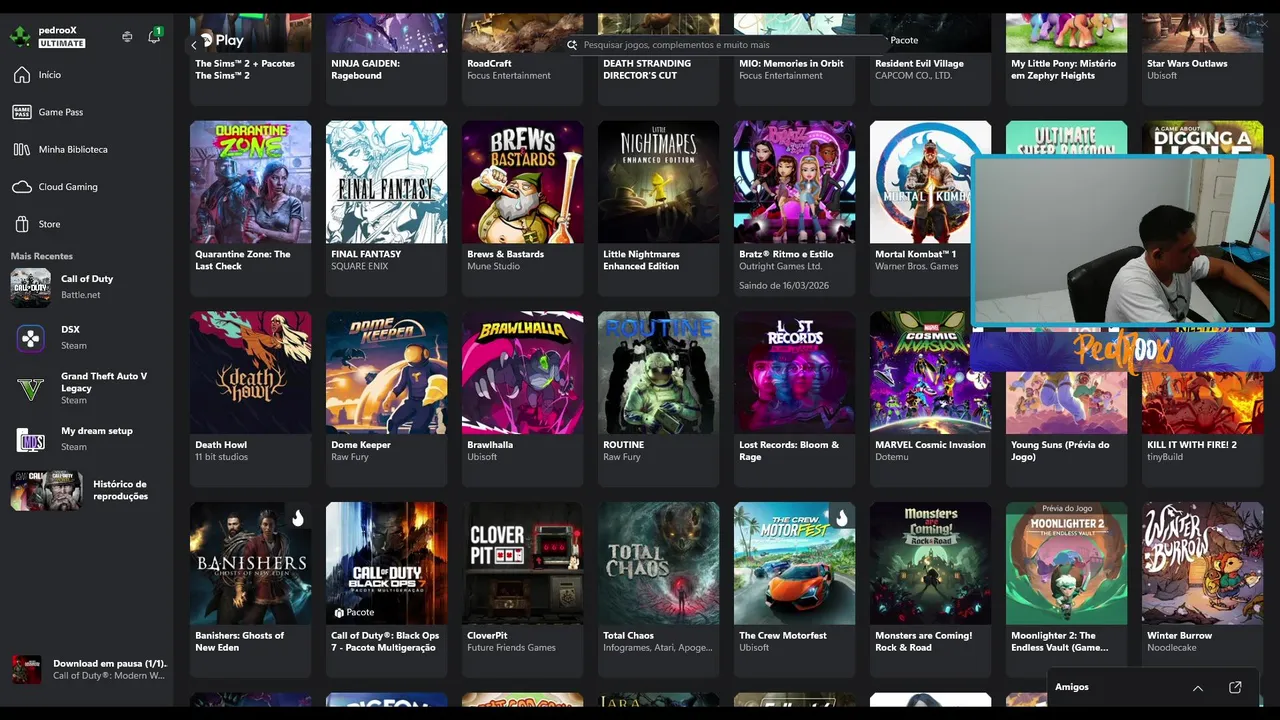The image size is (1280, 720).
Task: Open paused download Call of Duty icon
Action: 26,669
